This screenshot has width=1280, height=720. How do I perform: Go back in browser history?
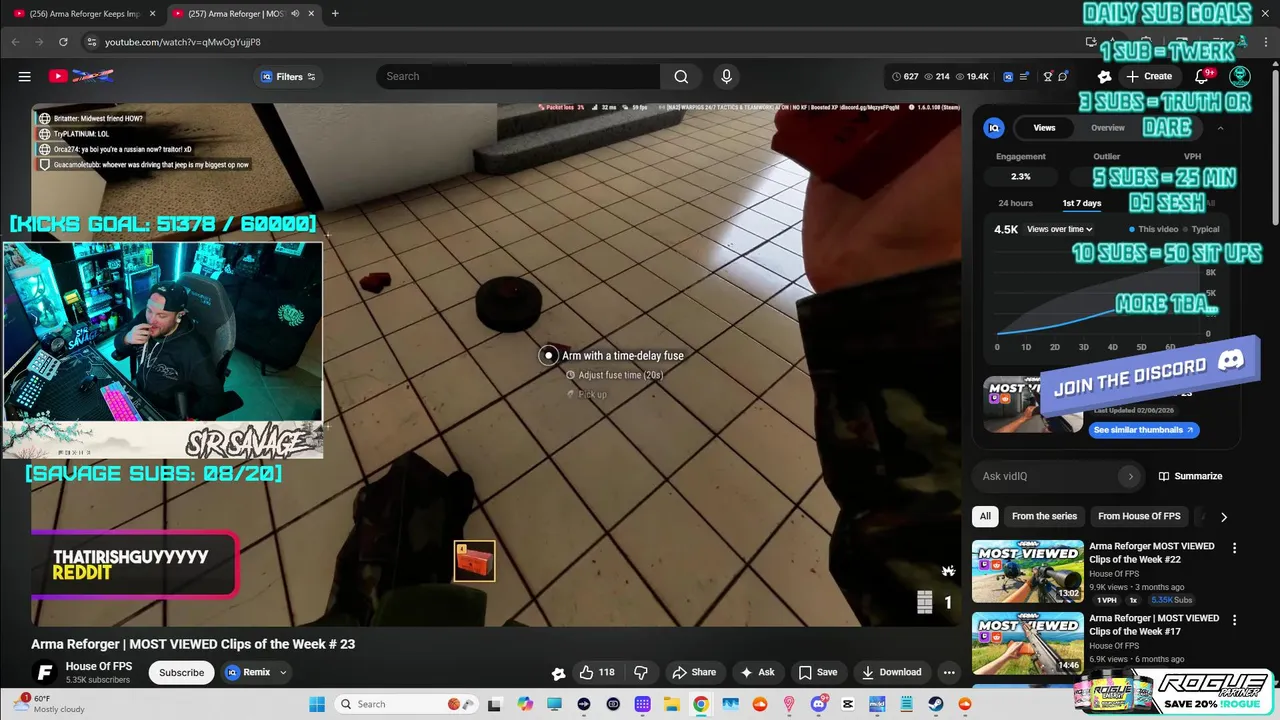[15, 42]
